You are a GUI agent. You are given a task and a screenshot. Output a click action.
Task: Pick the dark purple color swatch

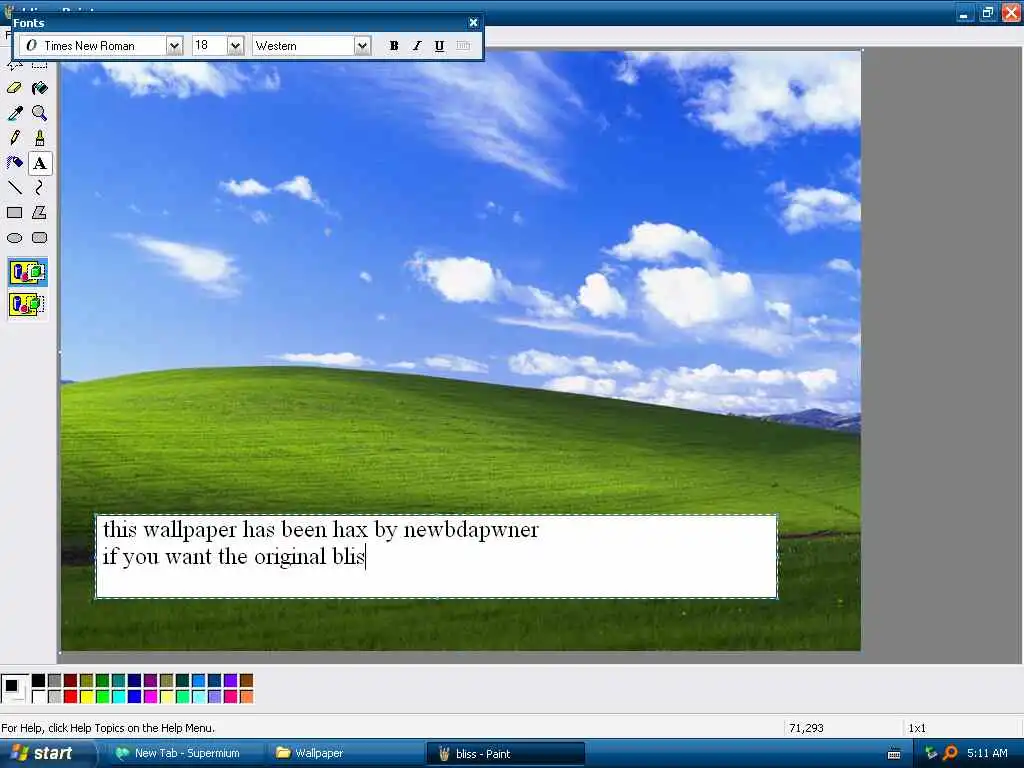pyautogui.click(x=150, y=681)
